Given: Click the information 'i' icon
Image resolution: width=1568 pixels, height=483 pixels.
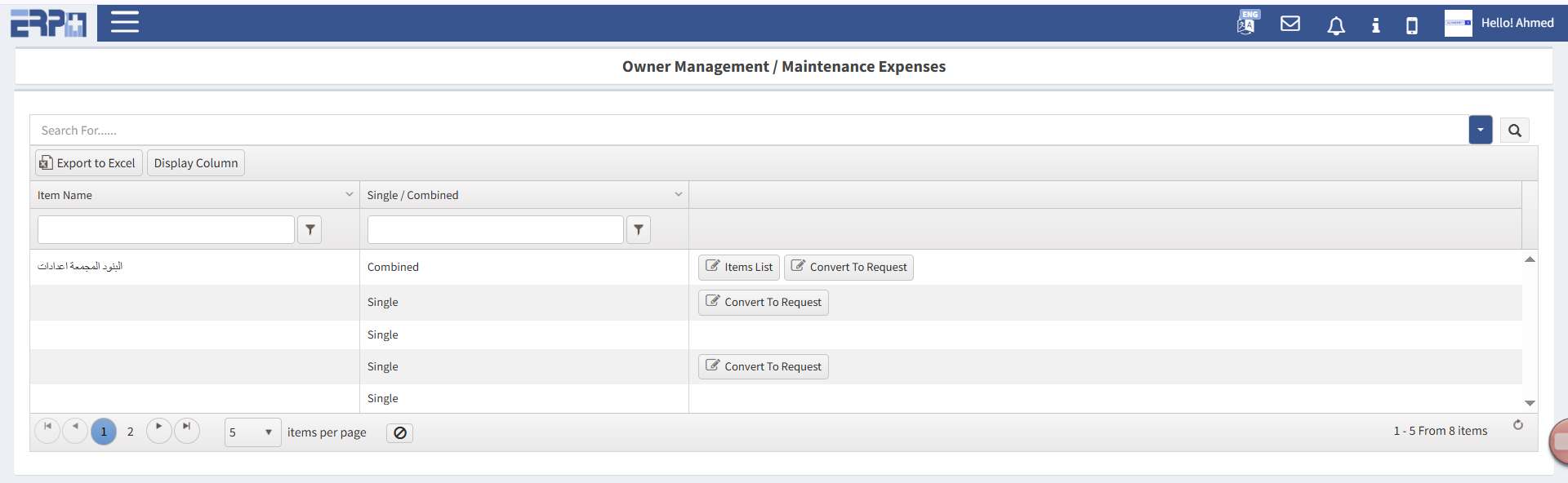Looking at the screenshot, I should pos(1375,25).
